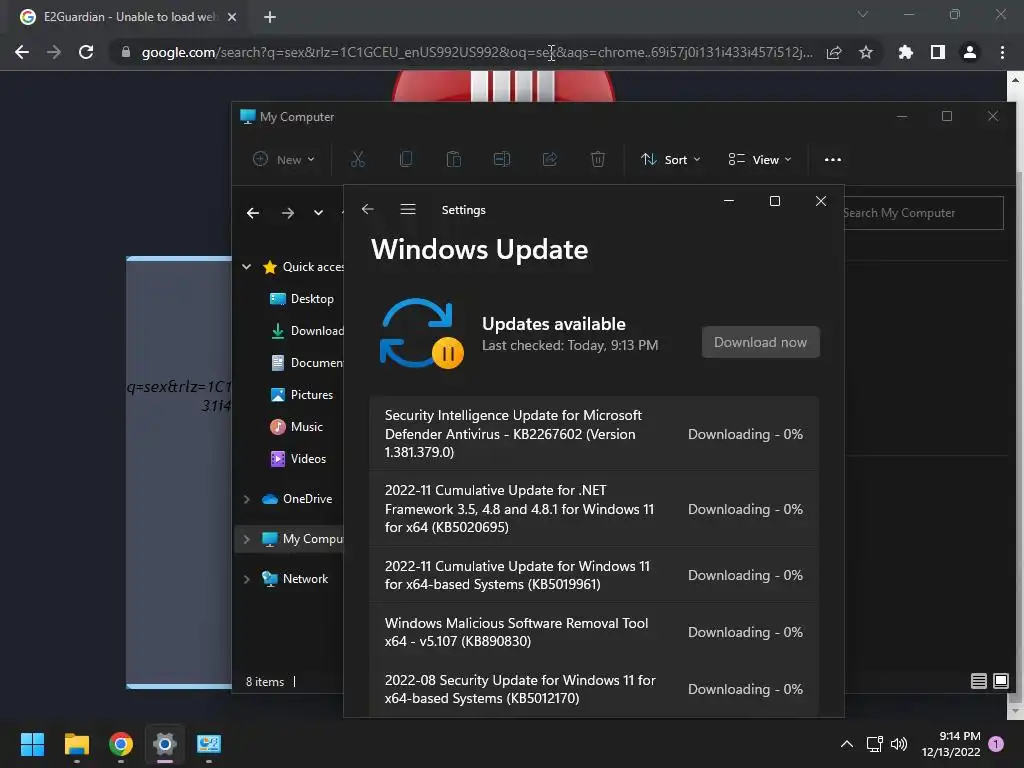Click the Delete trash icon in My Computer

(x=598, y=159)
